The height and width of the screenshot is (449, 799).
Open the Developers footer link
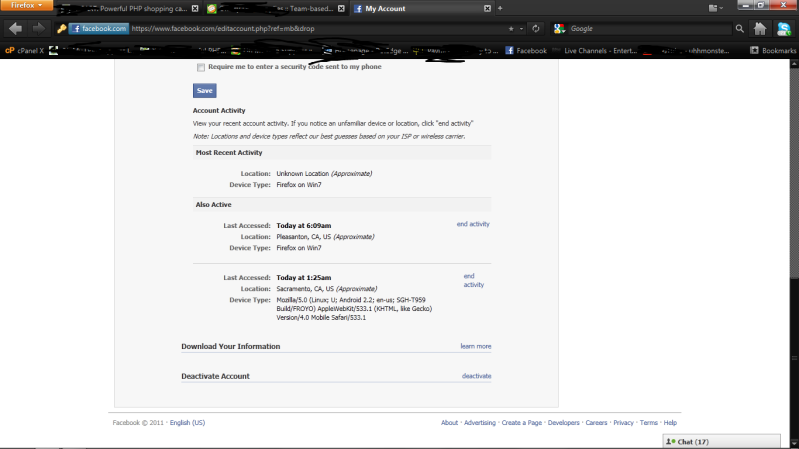tap(564, 422)
